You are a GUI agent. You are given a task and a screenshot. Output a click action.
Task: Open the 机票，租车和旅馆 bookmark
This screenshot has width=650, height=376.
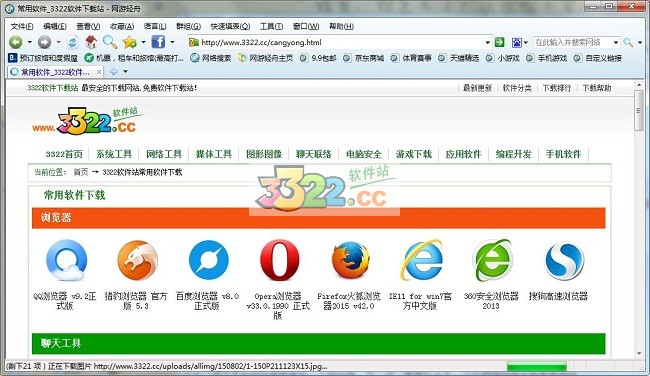point(133,58)
